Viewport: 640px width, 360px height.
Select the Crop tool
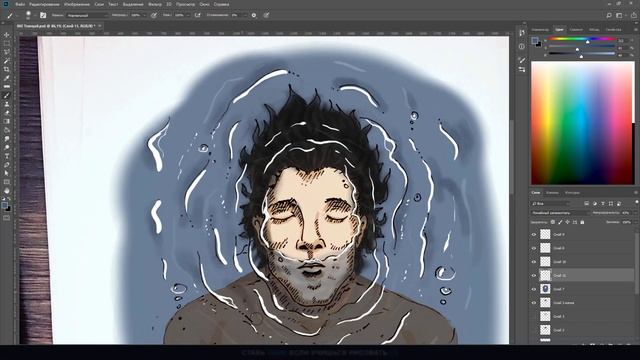click(7, 69)
